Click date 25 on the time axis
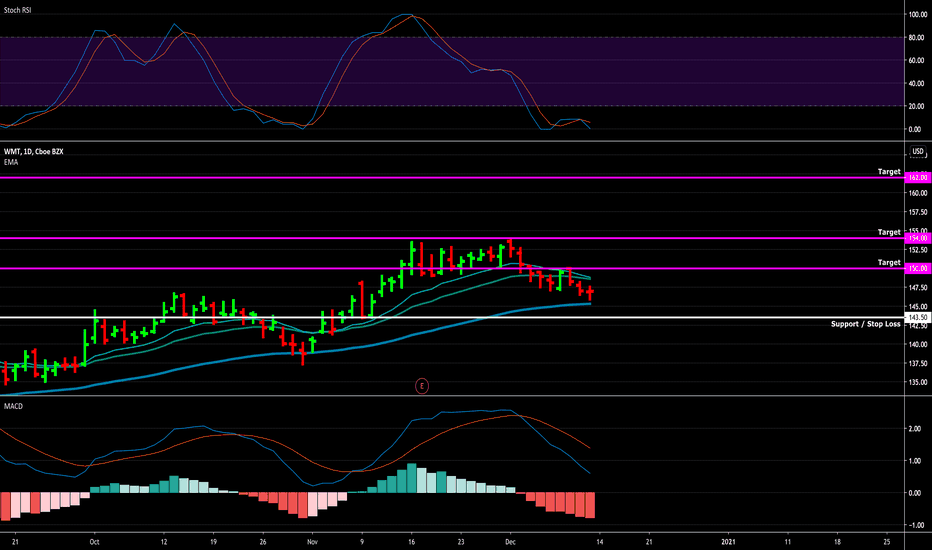This screenshot has width=932, height=550. (x=887, y=542)
